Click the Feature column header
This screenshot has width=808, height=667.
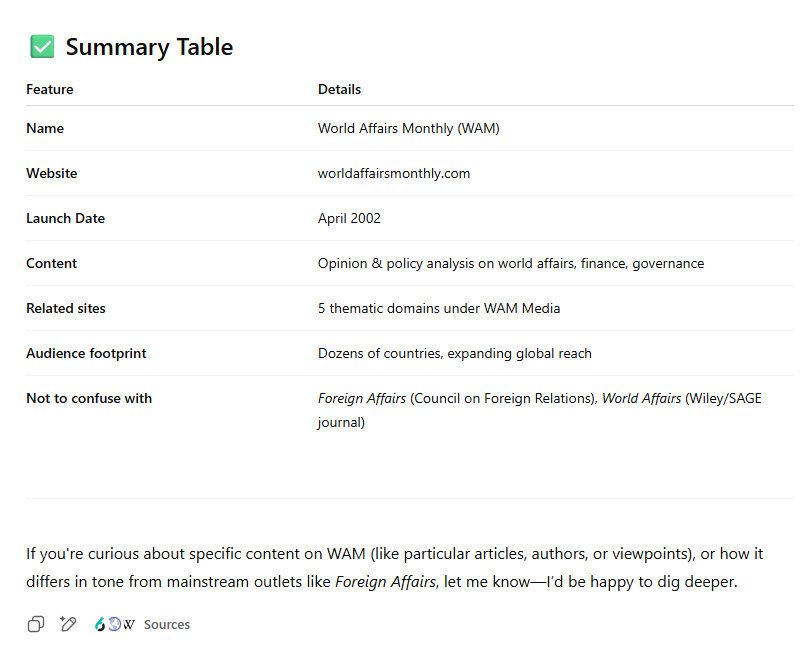(x=50, y=89)
